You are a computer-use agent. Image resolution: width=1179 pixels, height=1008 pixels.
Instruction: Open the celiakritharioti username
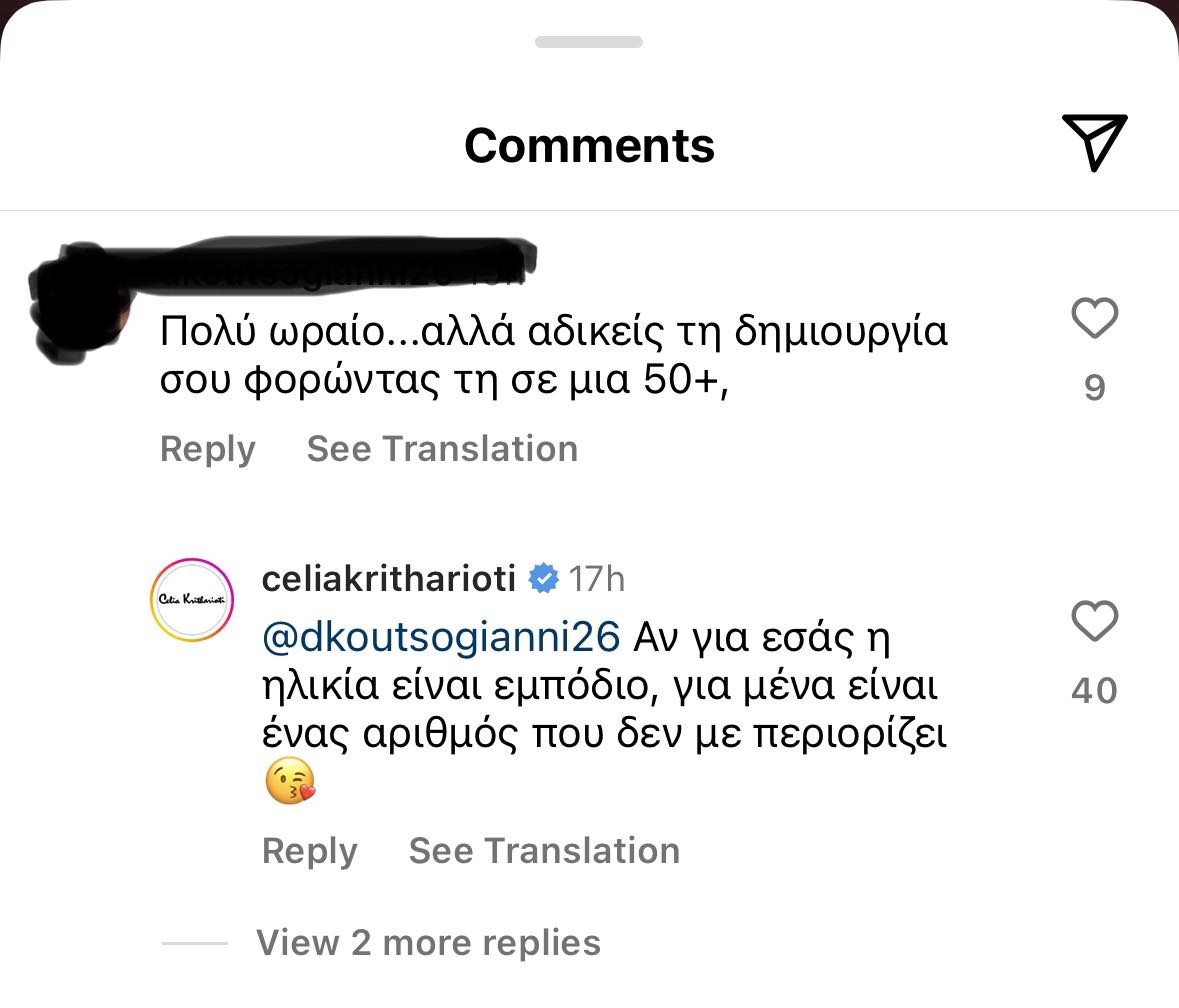pyautogui.click(x=389, y=579)
